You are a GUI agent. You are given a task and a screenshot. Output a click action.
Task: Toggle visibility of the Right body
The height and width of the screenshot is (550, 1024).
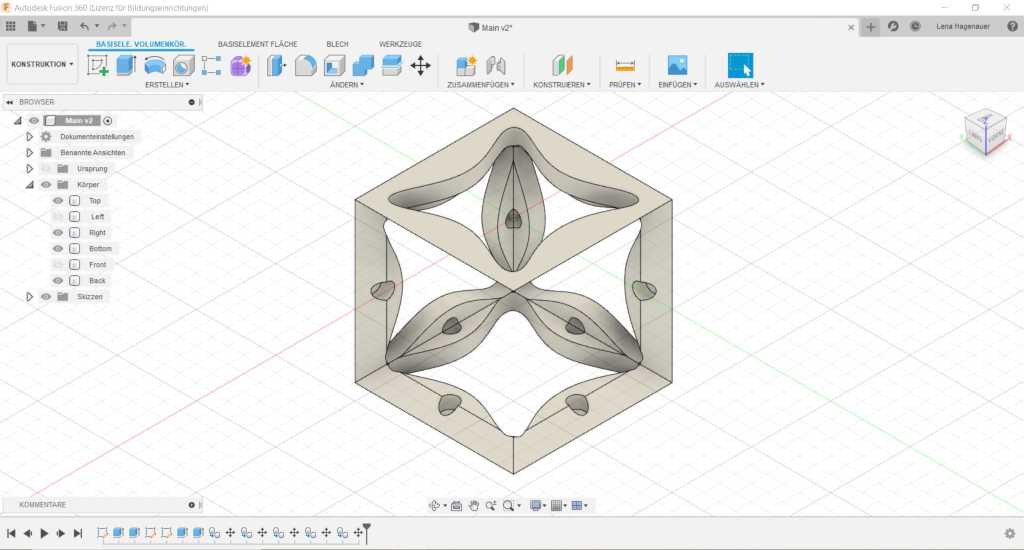tap(58, 233)
